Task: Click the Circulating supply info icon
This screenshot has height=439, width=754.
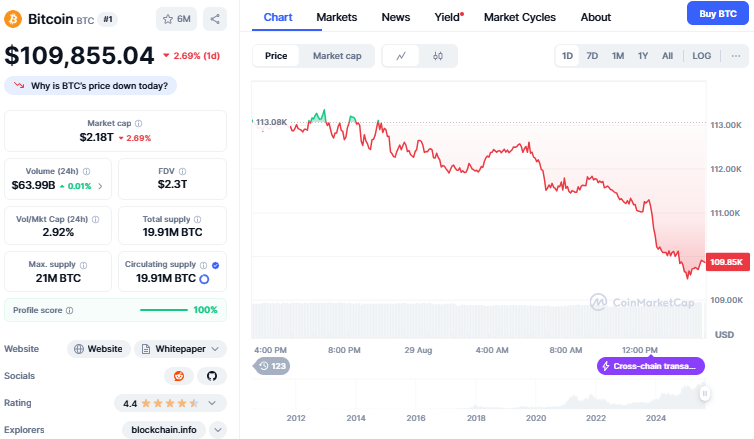Action: click(x=203, y=265)
